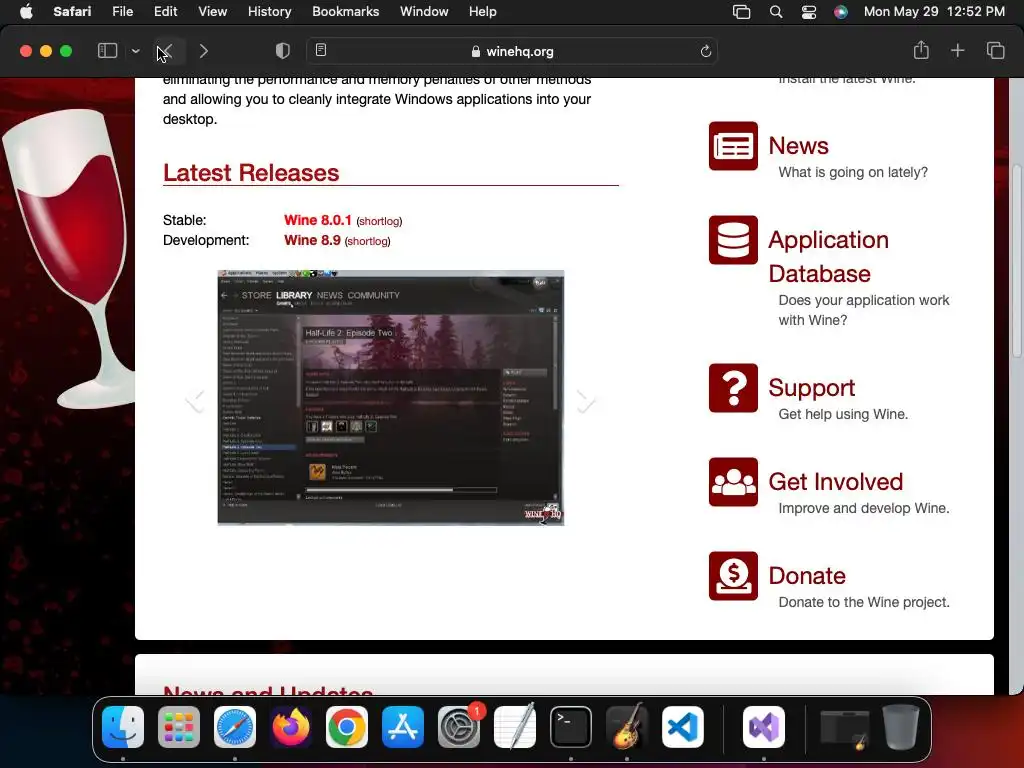Image resolution: width=1024 pixels, height=768 pixels.
Task: Open the News link
Action: tap(798, 146)
